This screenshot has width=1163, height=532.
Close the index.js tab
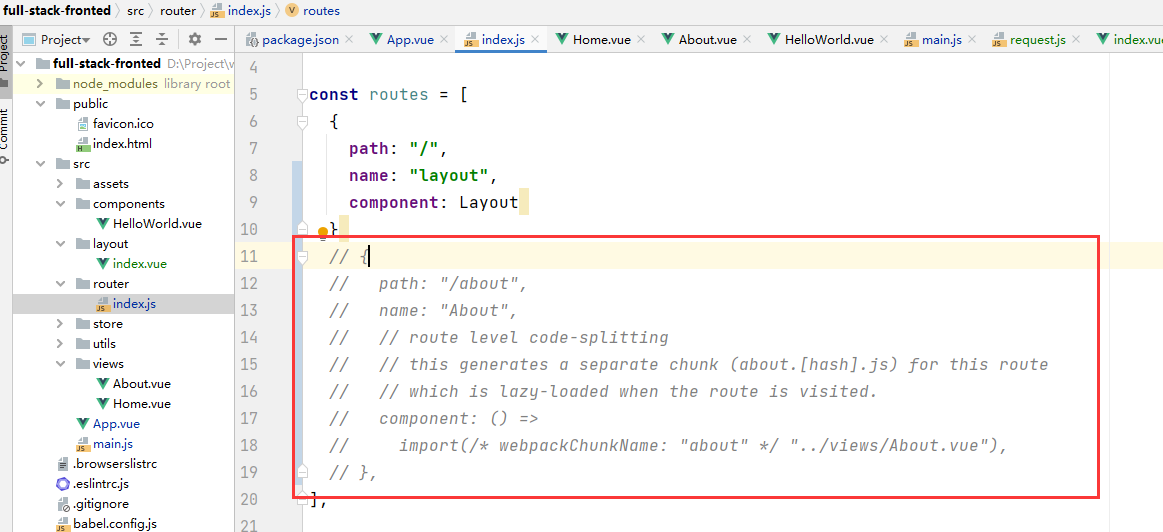tap(534, 39)
